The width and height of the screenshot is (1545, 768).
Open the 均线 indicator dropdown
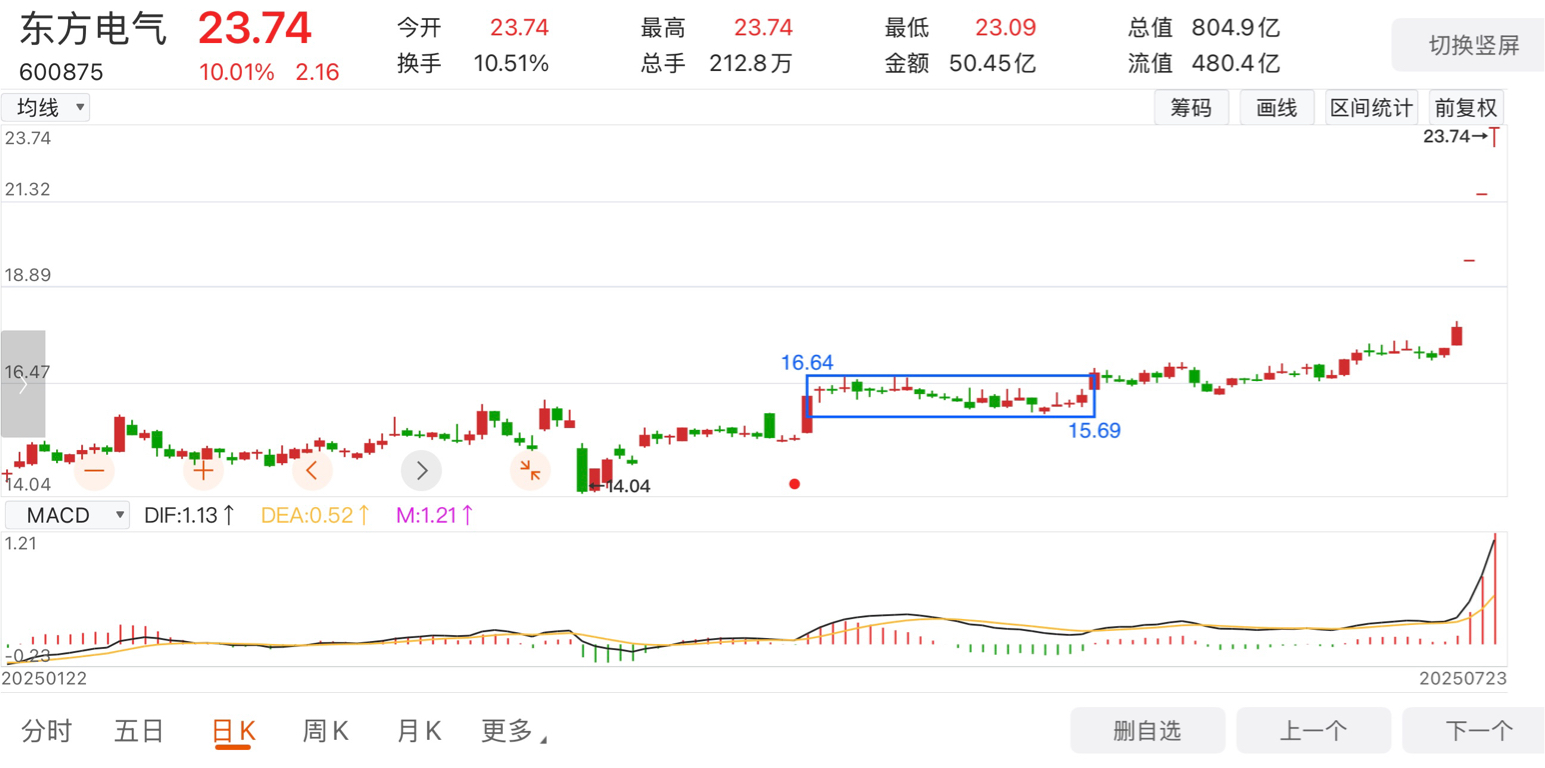click(x=46, y=108)
